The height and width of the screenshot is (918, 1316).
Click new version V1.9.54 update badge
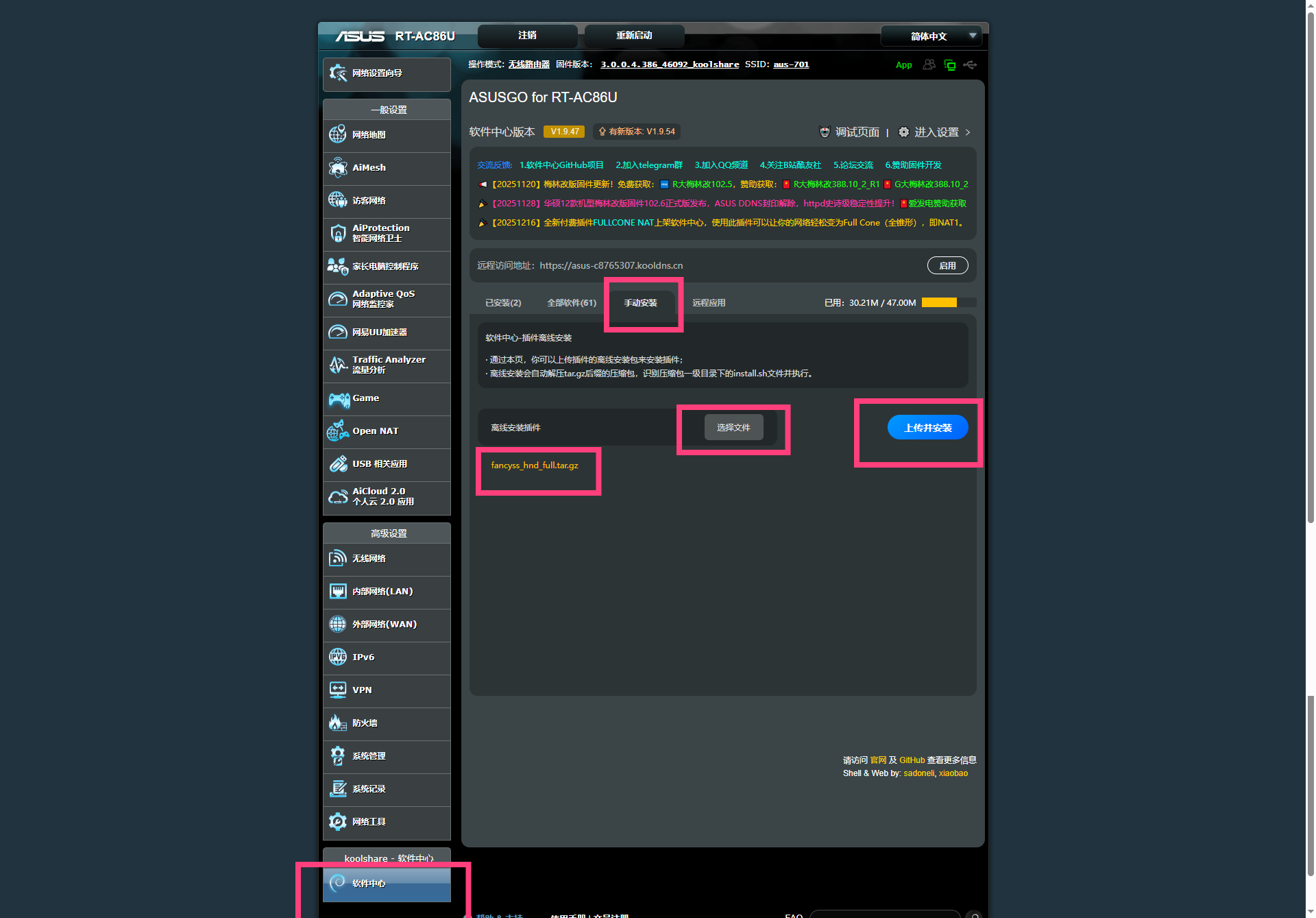coord(637,132)
